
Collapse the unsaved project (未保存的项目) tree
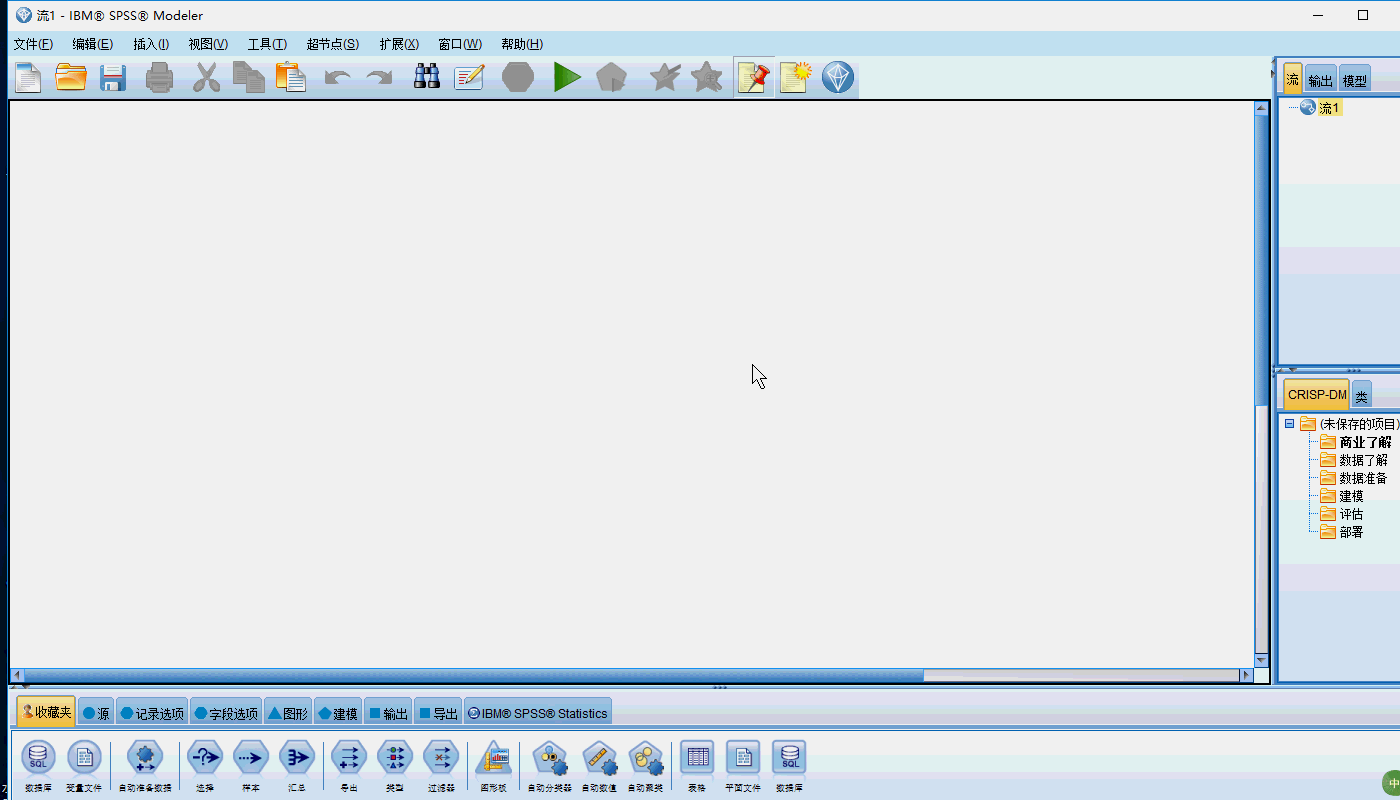click(x=1290, y=424)
